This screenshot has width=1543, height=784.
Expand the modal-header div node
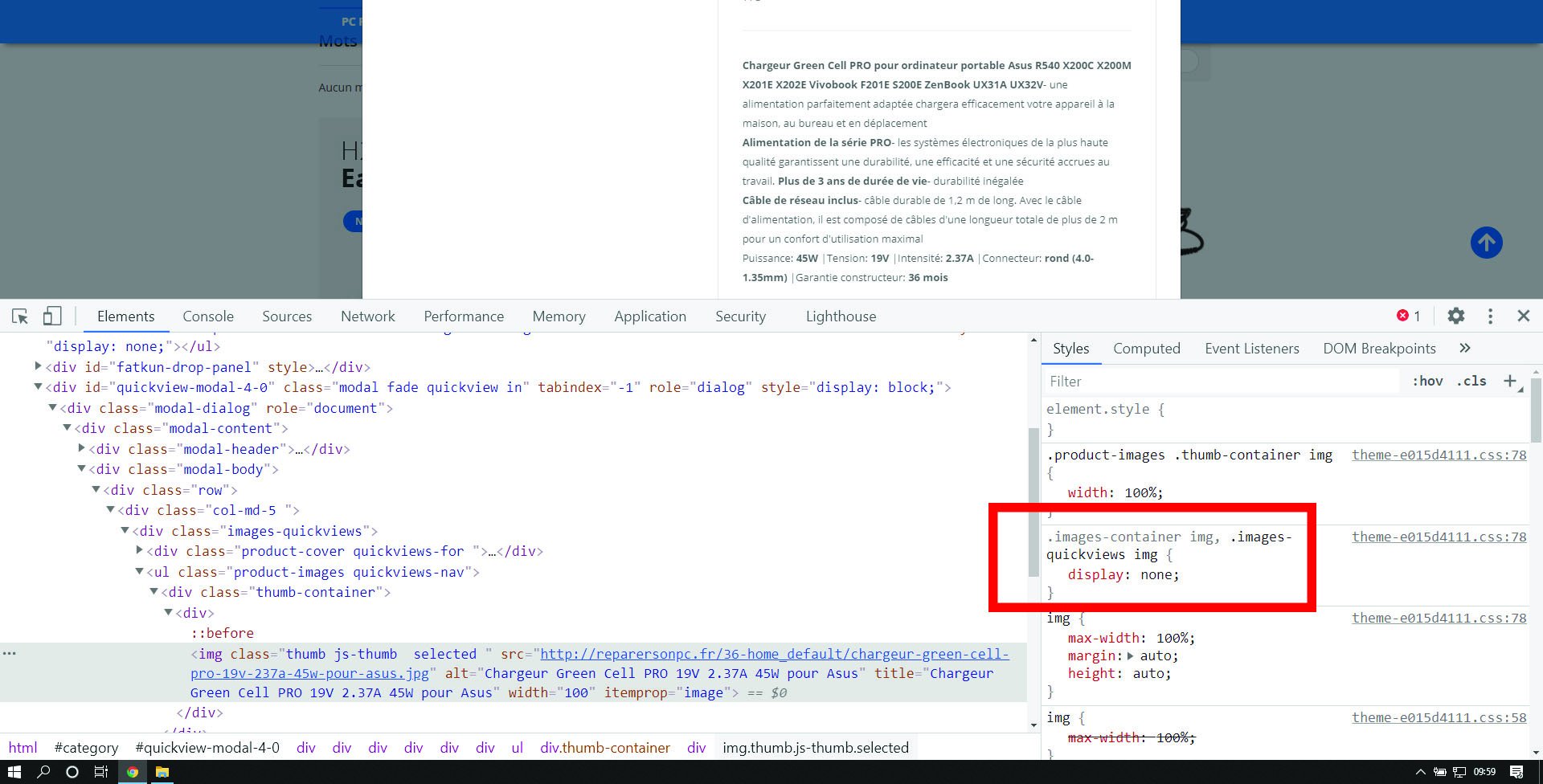click(81, 448)
